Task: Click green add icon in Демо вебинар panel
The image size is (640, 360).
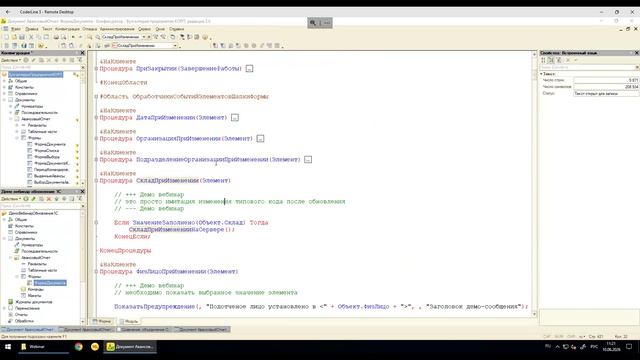Action: tap(26, 199)
